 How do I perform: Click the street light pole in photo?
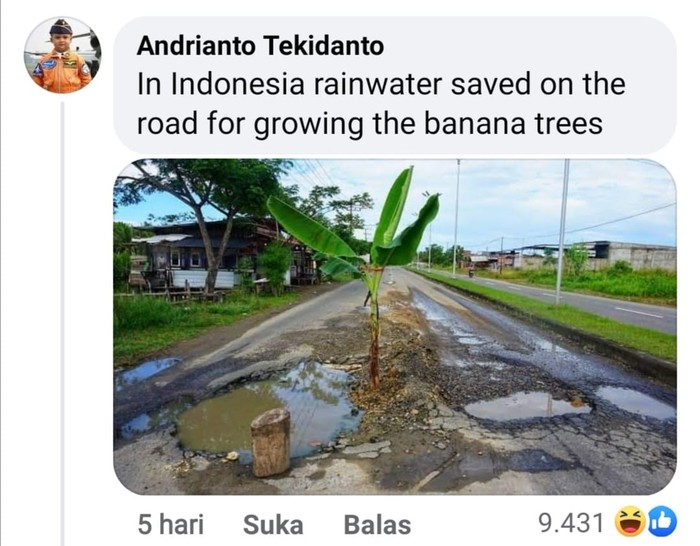562,232
